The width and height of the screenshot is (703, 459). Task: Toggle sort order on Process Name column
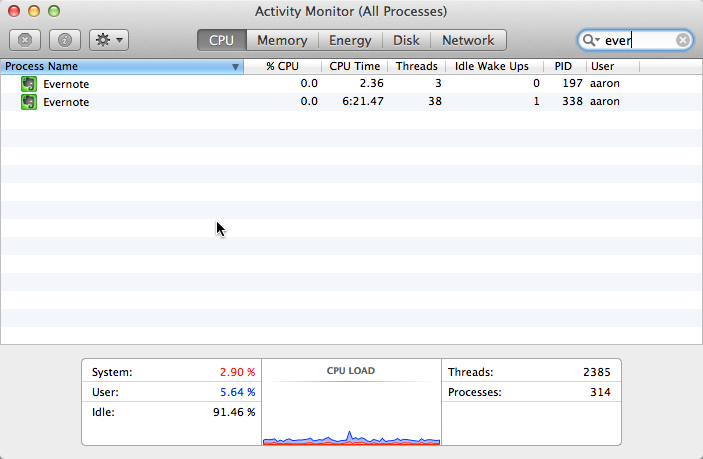pyautogui.click(x=120, y=66)
